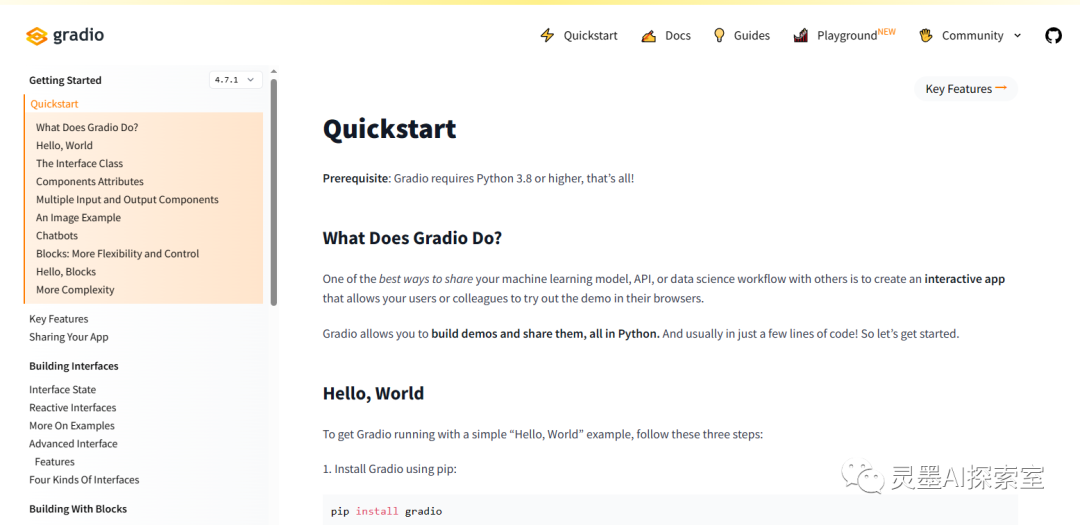This screenshot has height=525, width=1080.
Task: Click the sidebar vertical scrollbar
Action: [x=274, y=190]
